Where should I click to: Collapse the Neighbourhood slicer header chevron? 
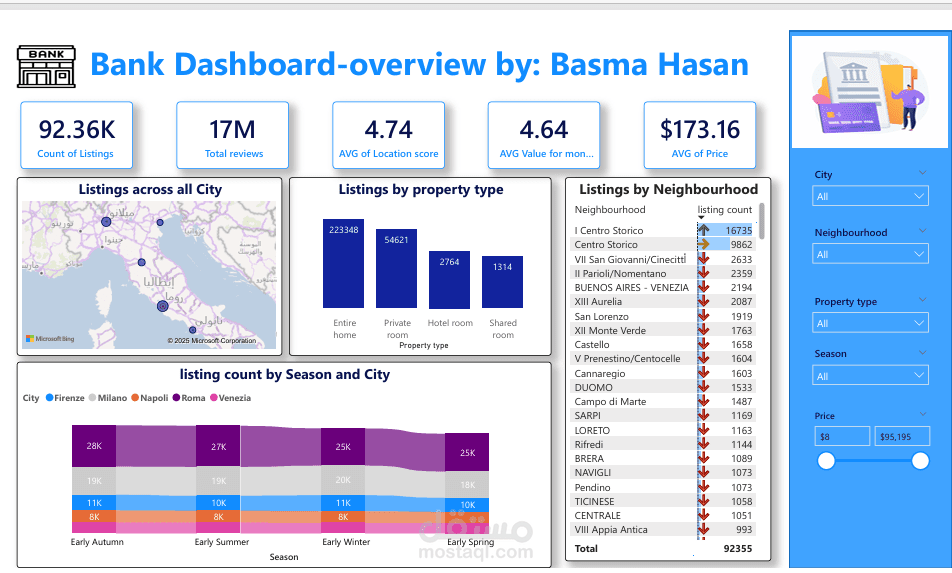(x=922, y=231)
